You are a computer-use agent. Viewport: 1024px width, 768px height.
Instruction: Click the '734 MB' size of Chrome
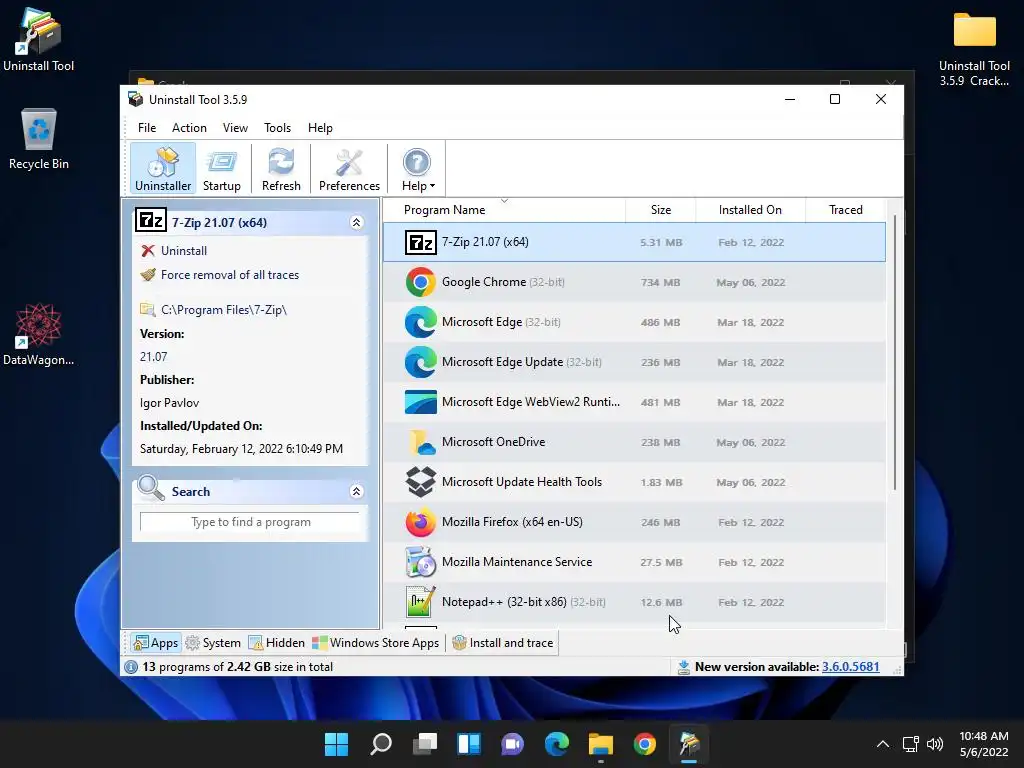coord(660,282)
